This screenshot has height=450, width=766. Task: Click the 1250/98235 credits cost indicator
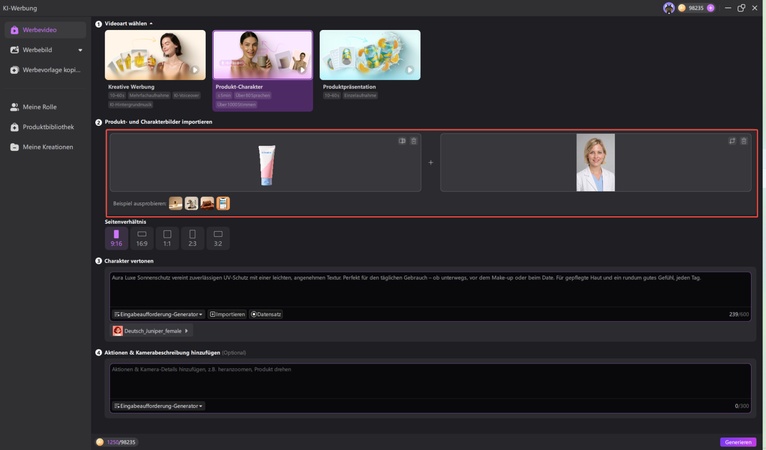[117, 442]
